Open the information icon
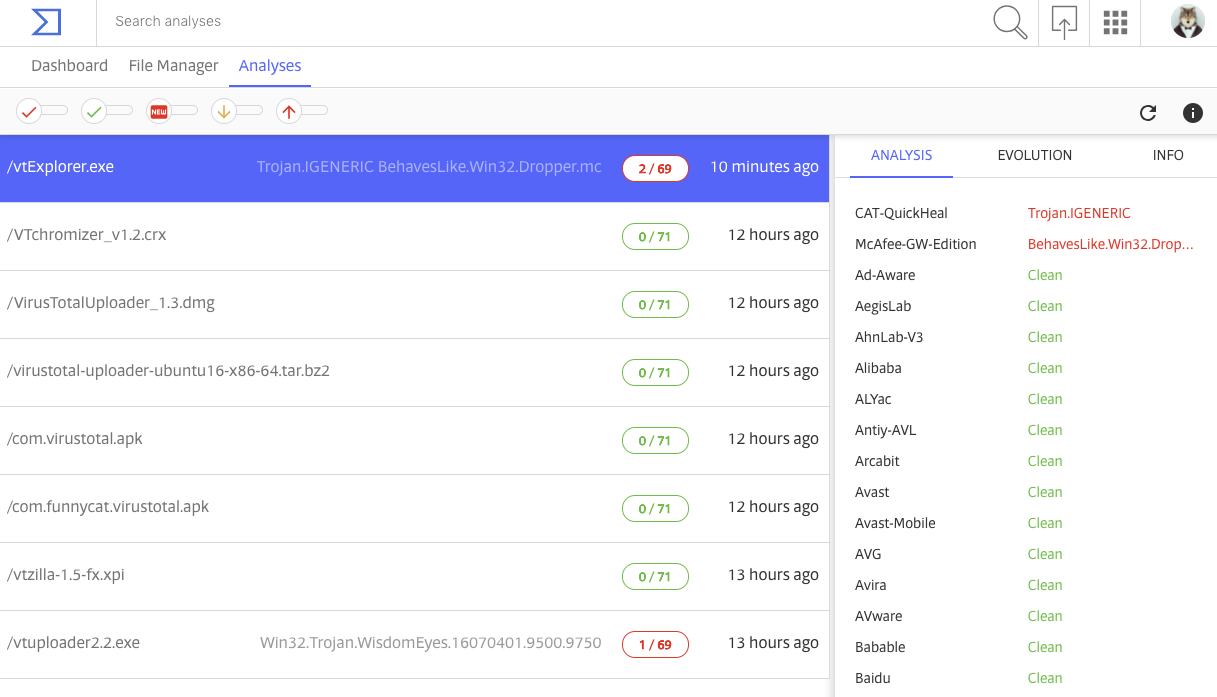Screen dimensions: 1217x697 point(1193,113)
